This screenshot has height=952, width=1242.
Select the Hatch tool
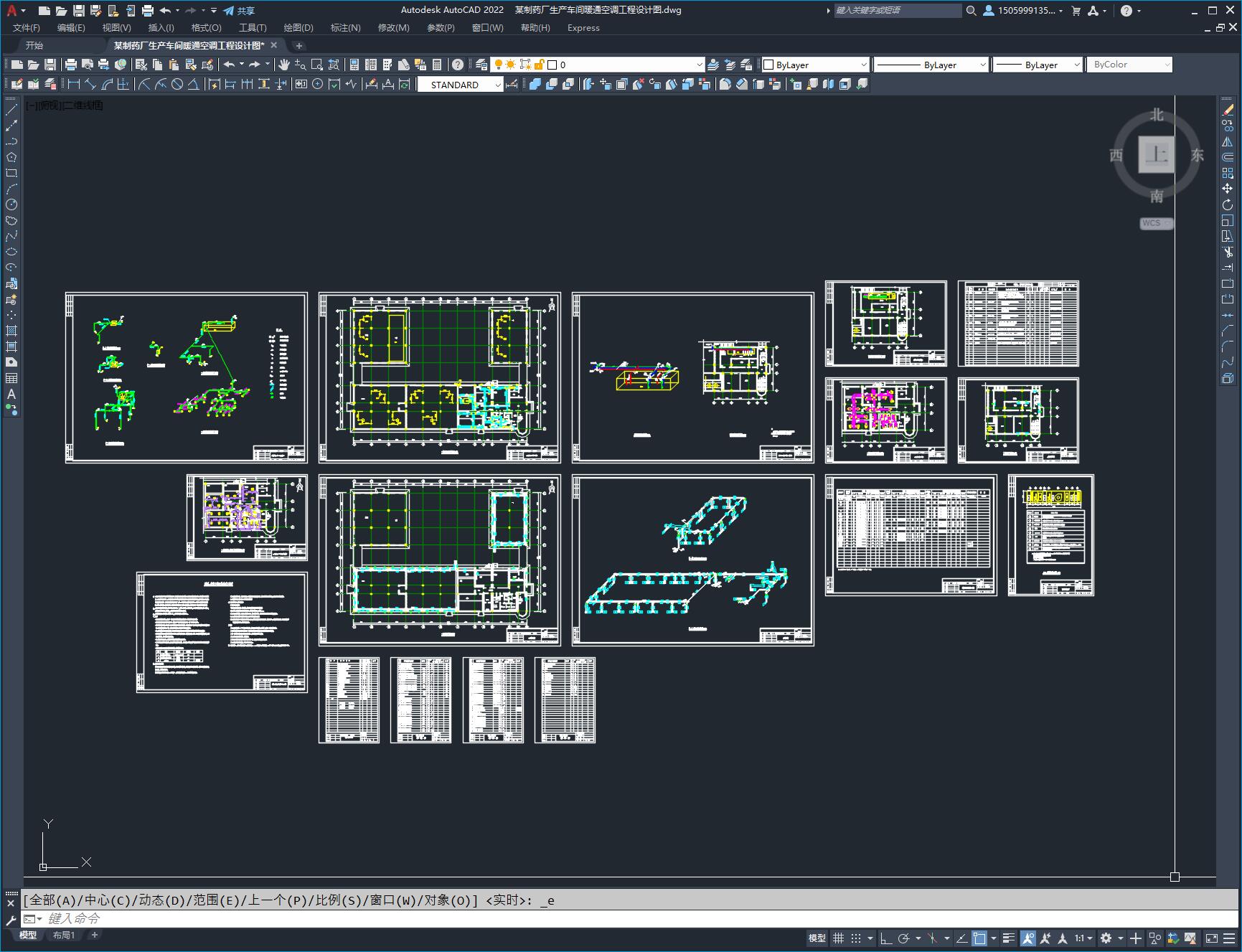click(11, 331)
